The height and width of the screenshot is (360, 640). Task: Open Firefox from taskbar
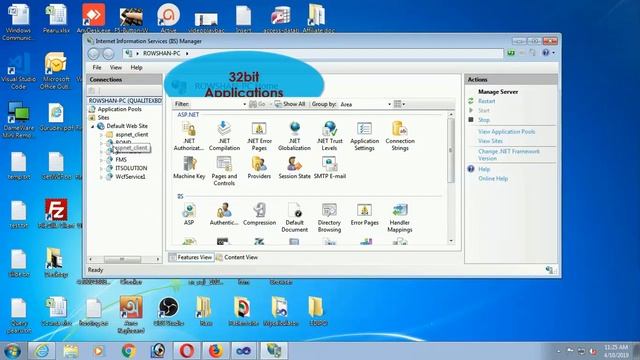tap(216, 351)
